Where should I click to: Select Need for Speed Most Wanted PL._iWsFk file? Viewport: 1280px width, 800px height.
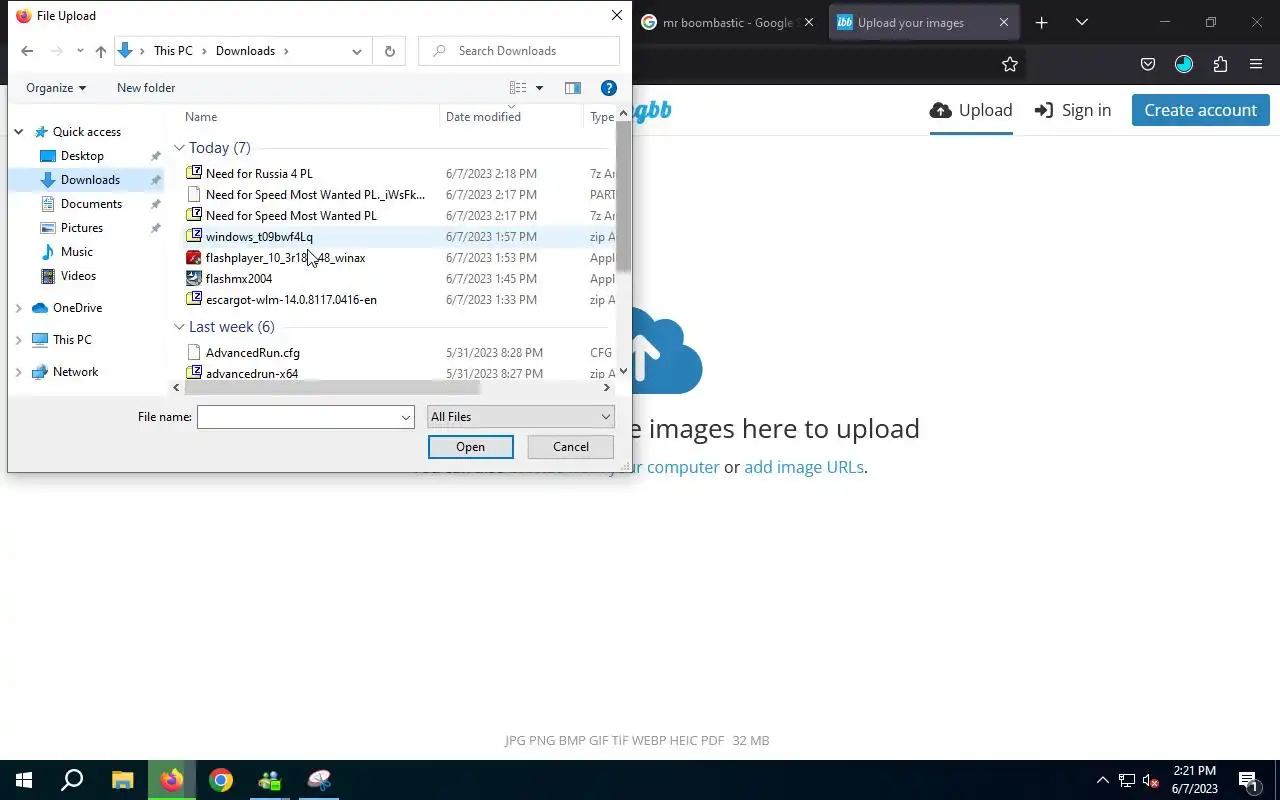tap(315, 195)
